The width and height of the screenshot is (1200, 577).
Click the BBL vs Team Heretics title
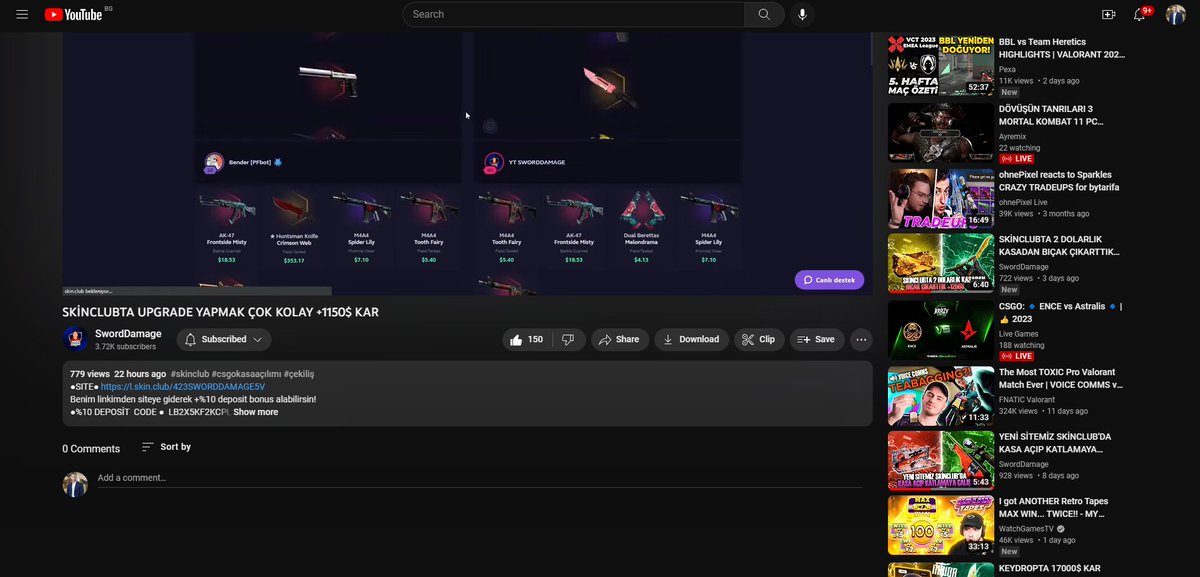coord(1062,49)
